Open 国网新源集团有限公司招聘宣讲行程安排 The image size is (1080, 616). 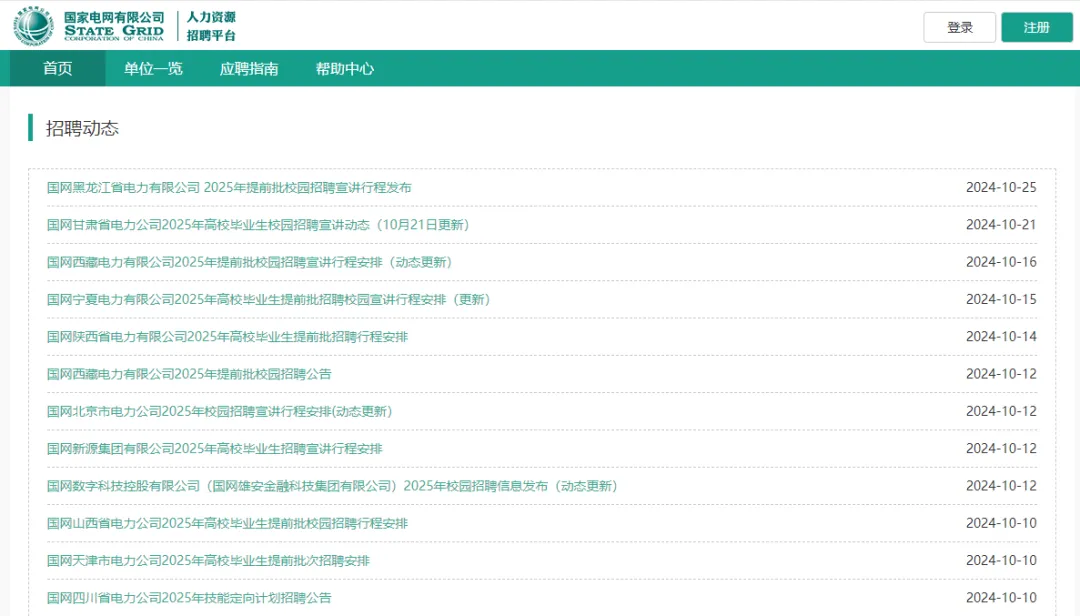tap(214, 448)
